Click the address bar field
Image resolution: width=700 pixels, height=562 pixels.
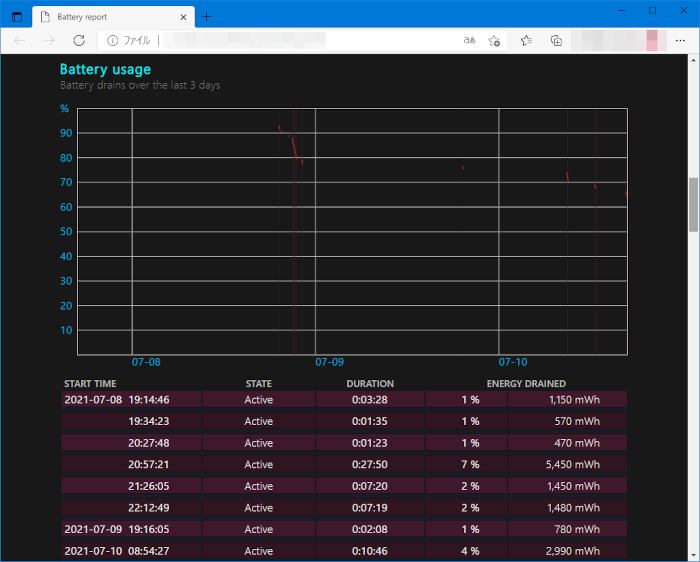pos(300,40)
